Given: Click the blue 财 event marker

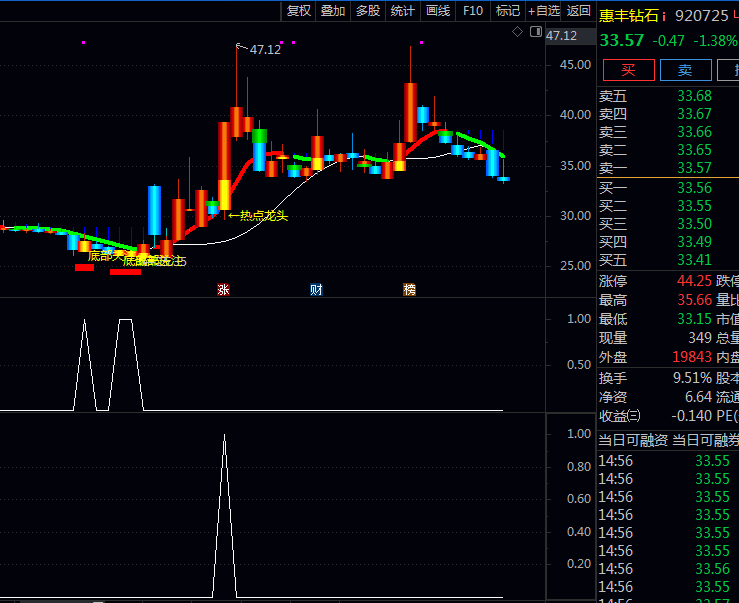Looking at the screenshot, I should point(316,289).
